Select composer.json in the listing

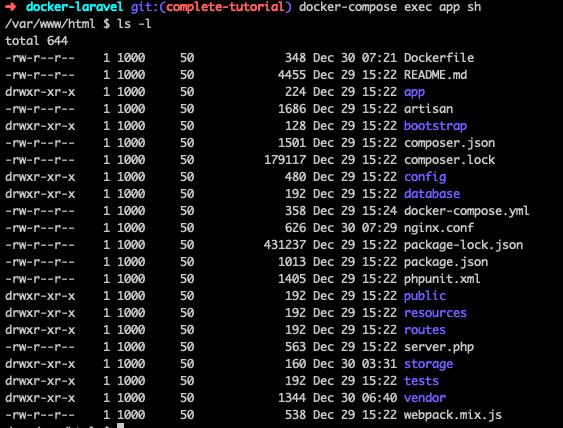pos(450,143)
